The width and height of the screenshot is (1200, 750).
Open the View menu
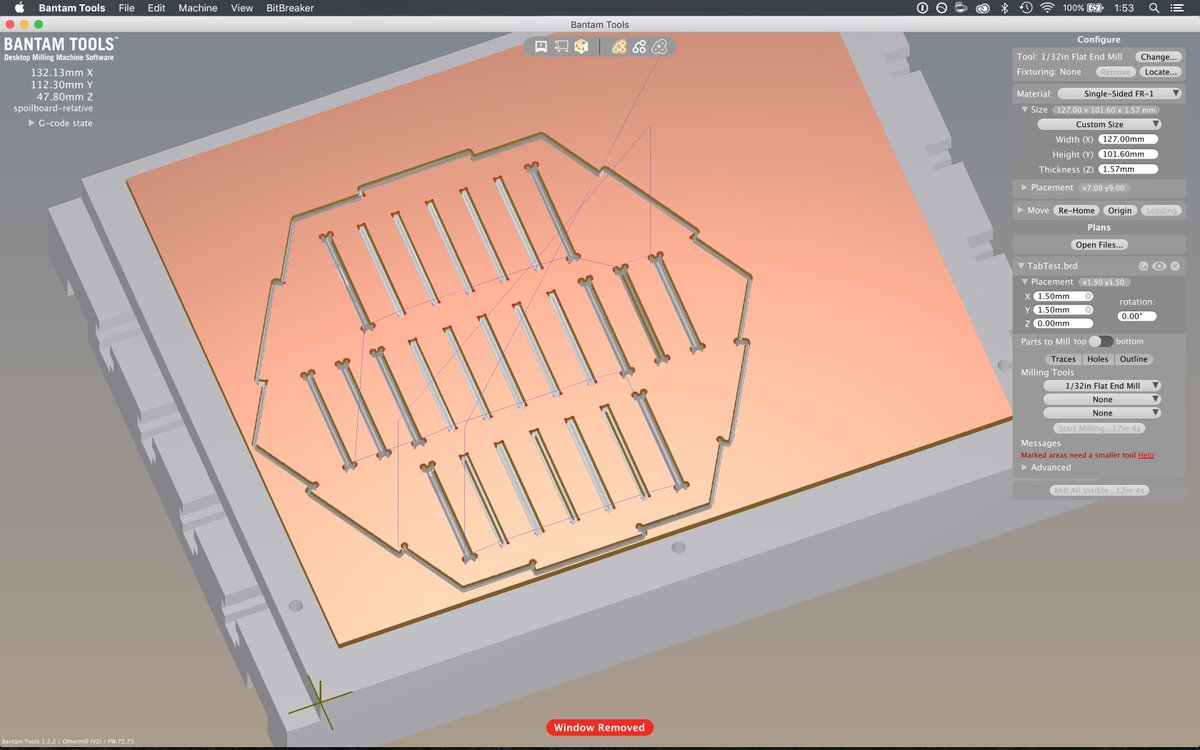(242, 8)
